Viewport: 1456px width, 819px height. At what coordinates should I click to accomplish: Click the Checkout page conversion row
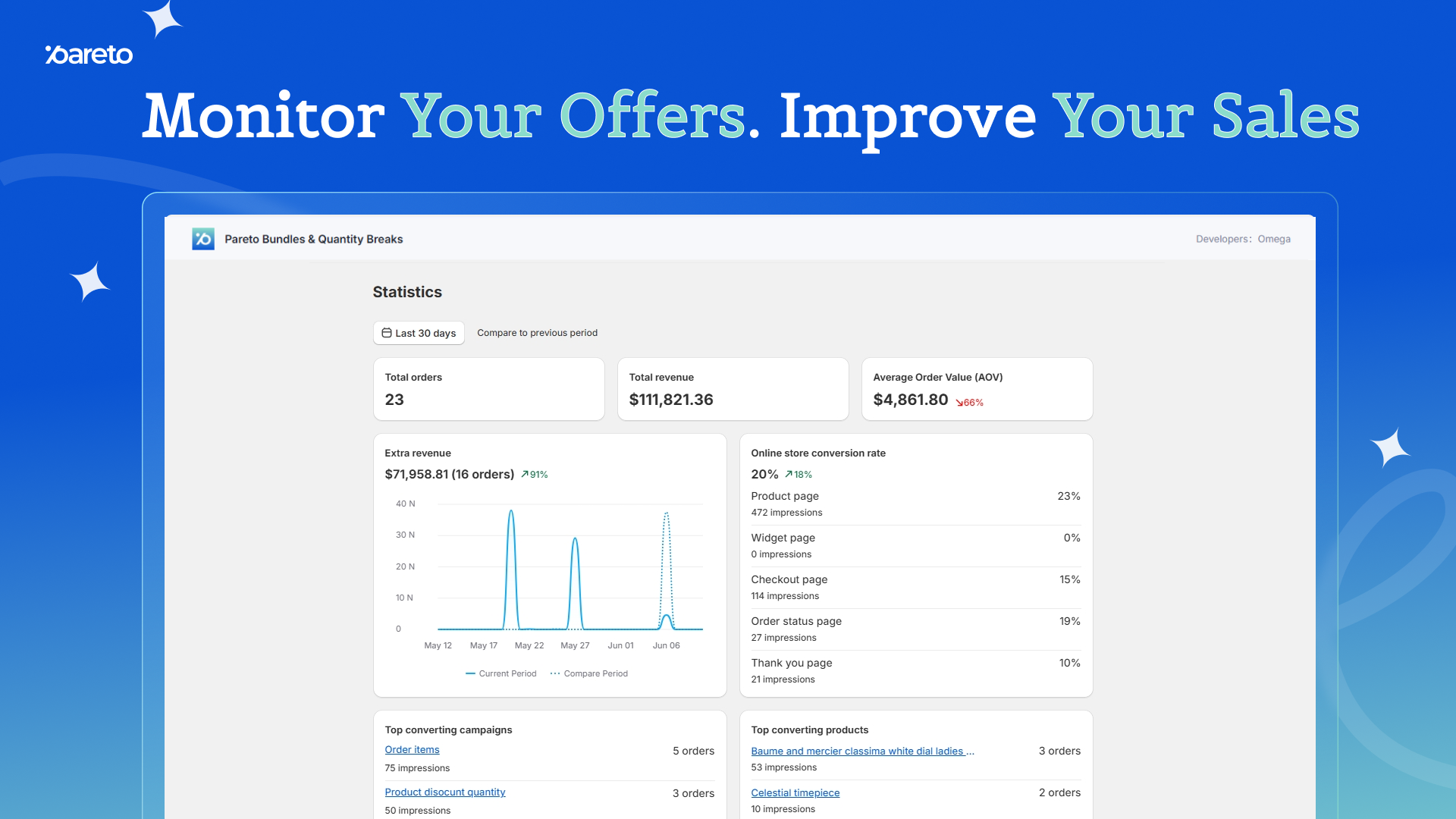[915, 588]
